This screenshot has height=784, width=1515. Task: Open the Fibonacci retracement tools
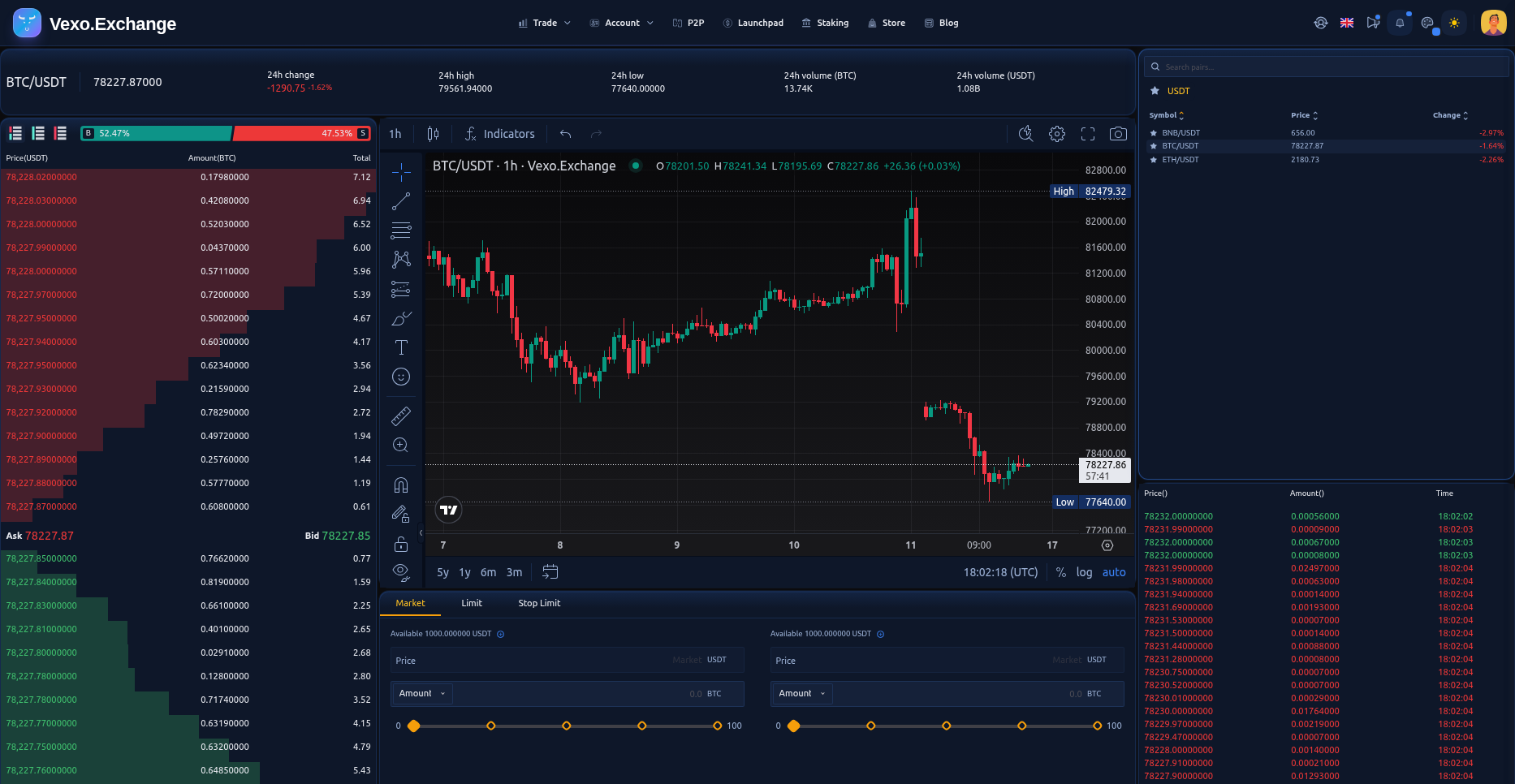click(x=401, y=230)
